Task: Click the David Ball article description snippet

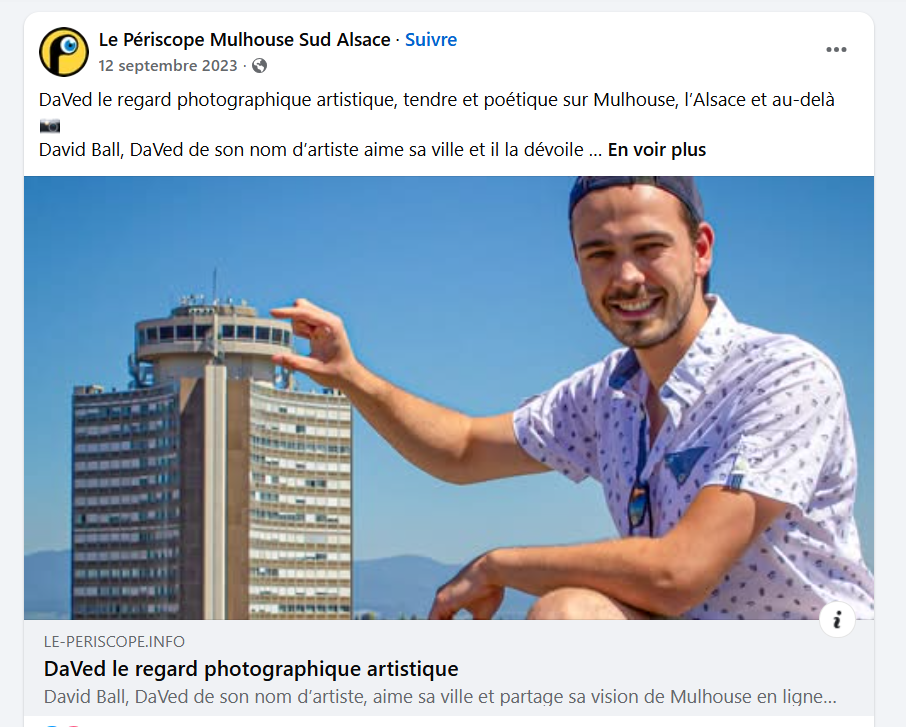Action: pyautogui.click(x=440, y=696)
